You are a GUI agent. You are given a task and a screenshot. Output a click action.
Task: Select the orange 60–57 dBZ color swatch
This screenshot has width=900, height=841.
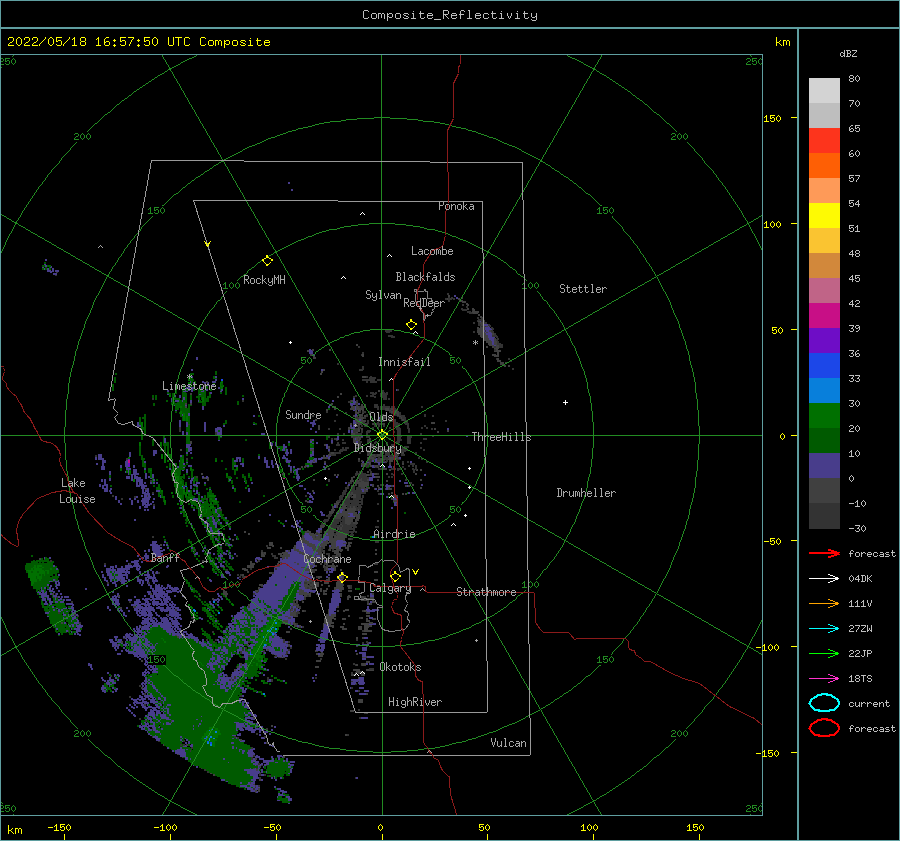coord(824,166)
